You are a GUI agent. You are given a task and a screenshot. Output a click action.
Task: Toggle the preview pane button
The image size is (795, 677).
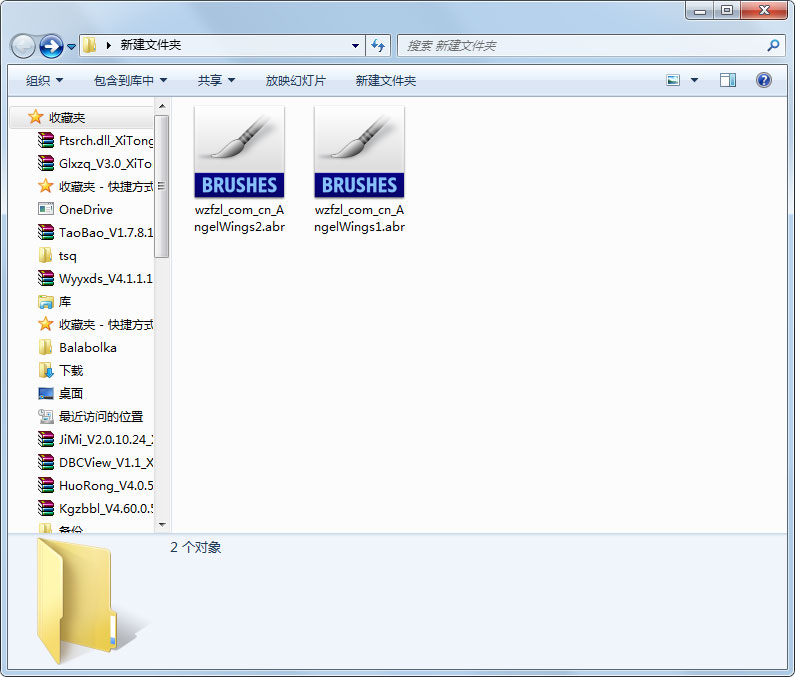pyautogui.click(x=728, y=80)
